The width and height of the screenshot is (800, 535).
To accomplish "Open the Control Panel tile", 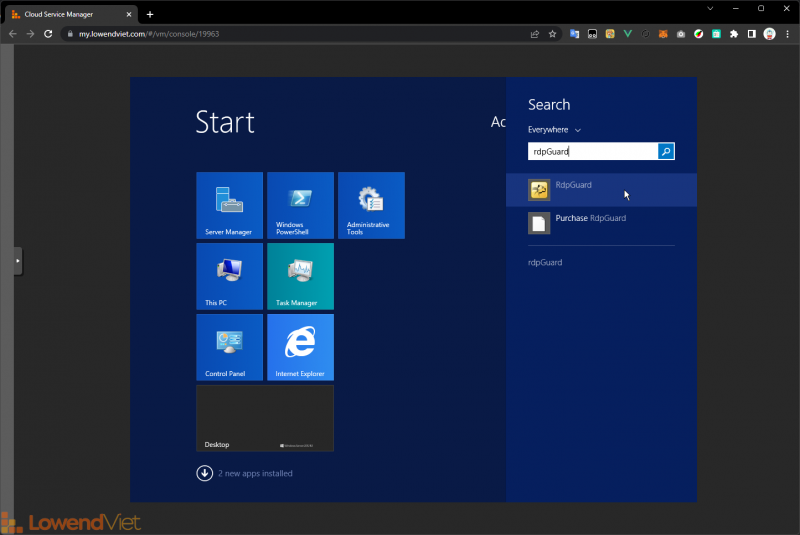I will click(x=230, y=347).
